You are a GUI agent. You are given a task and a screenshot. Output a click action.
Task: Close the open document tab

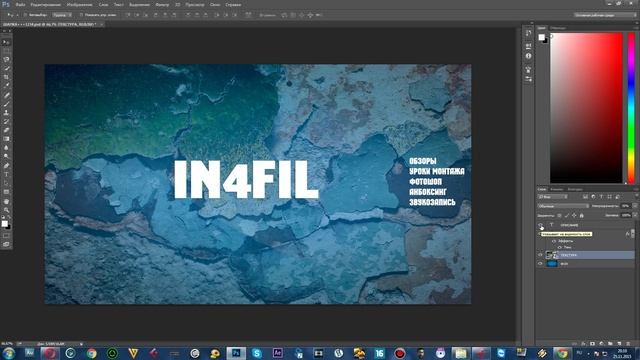[102, 24]
